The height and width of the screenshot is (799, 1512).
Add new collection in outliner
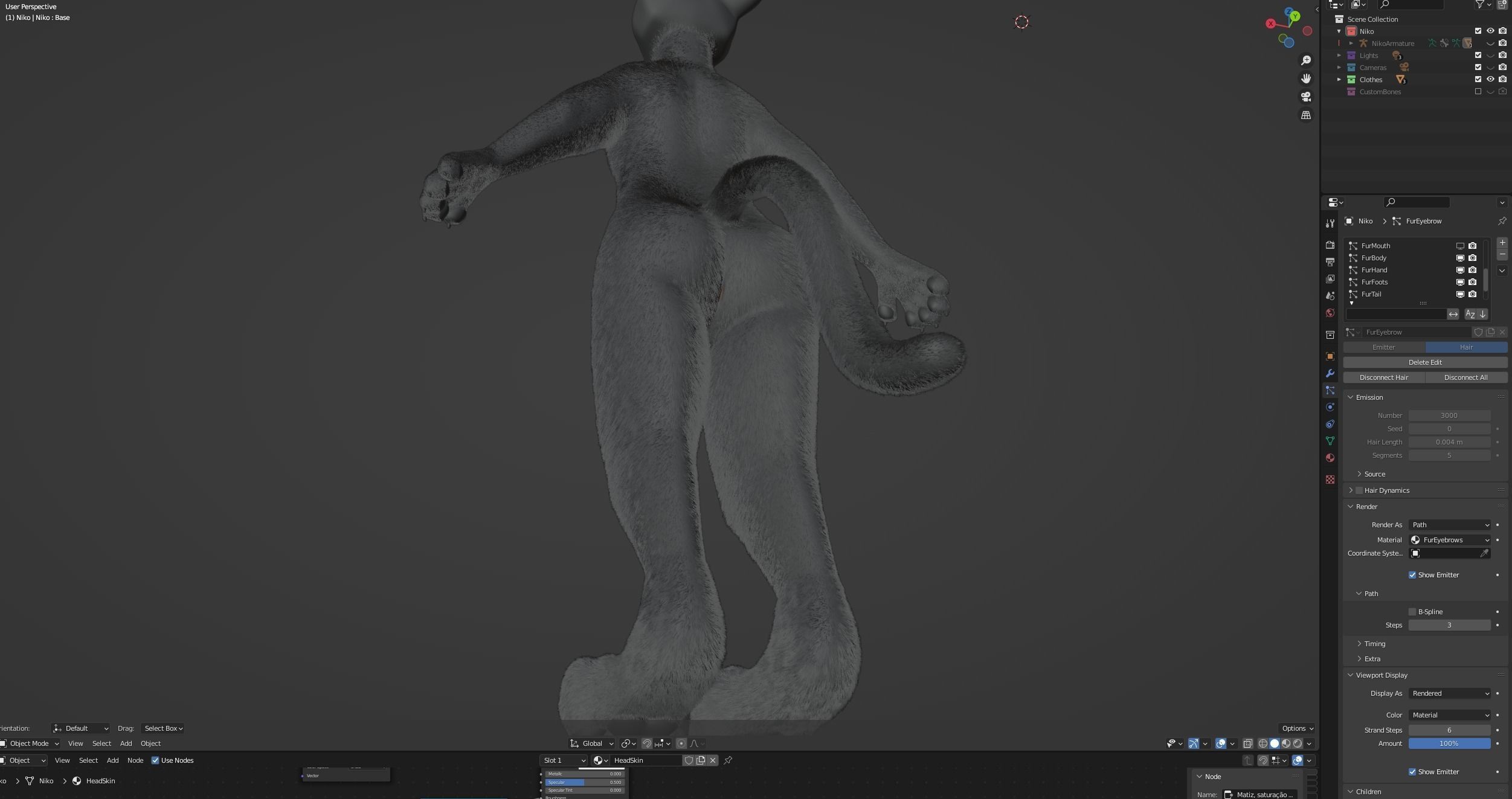(x=1502, y=5)
